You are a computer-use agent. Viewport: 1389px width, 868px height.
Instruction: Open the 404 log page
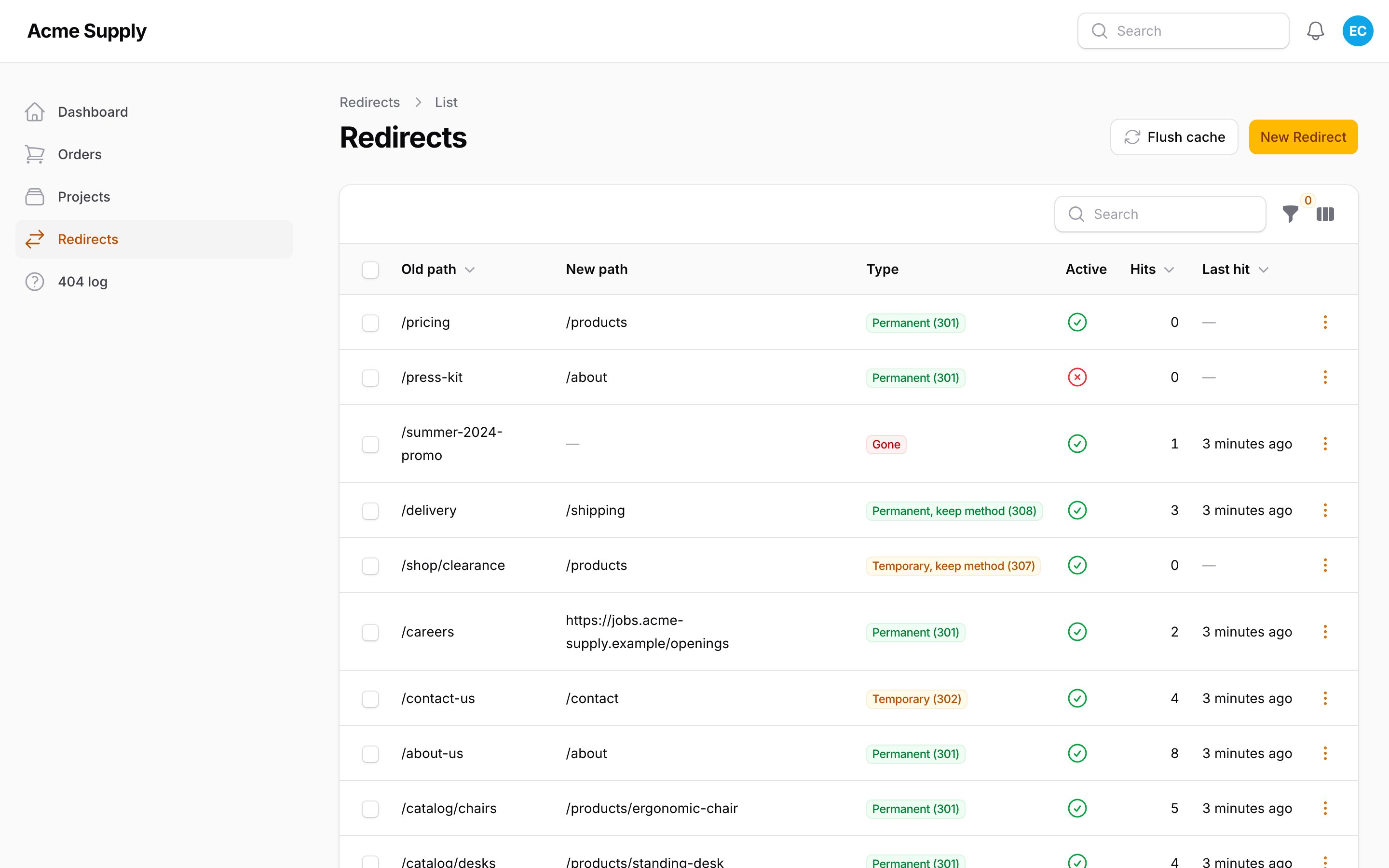point(154,282)
